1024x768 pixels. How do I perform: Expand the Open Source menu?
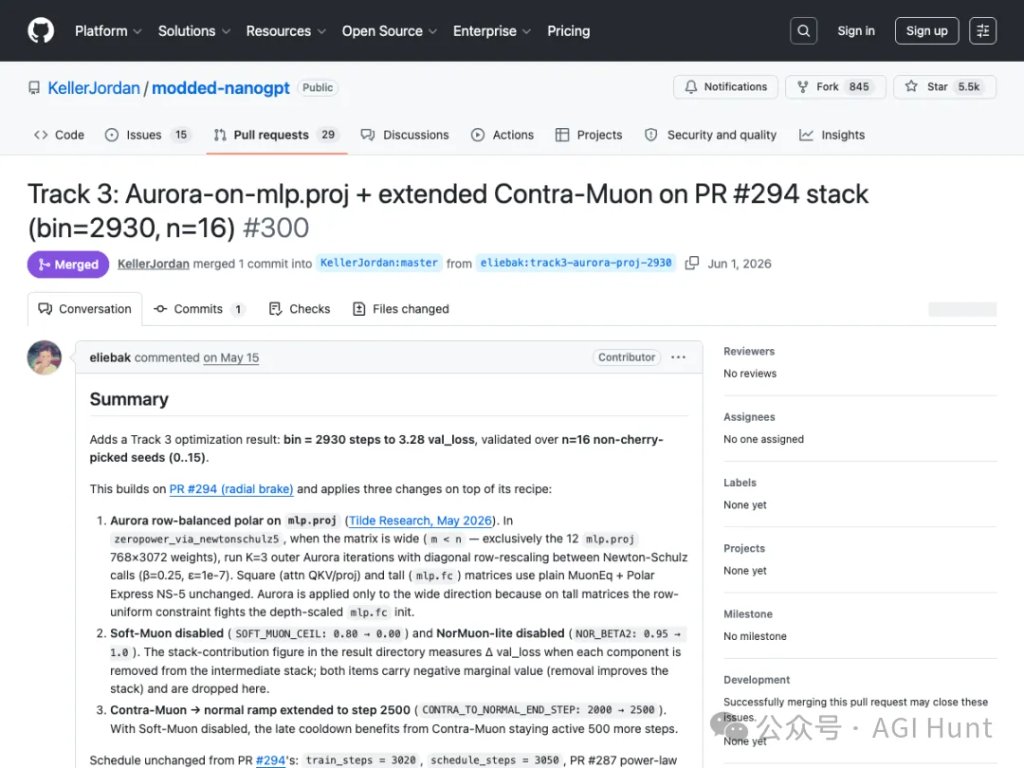(389, 31)
